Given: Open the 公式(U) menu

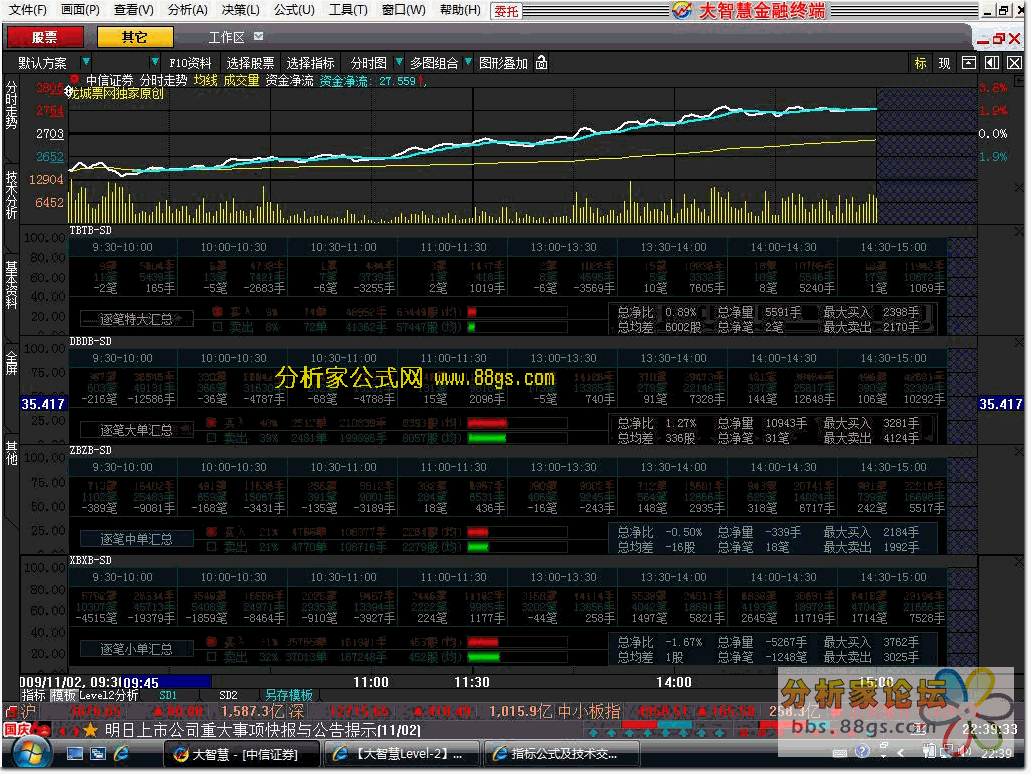Looking at the screenshot, I should point(294,10).
